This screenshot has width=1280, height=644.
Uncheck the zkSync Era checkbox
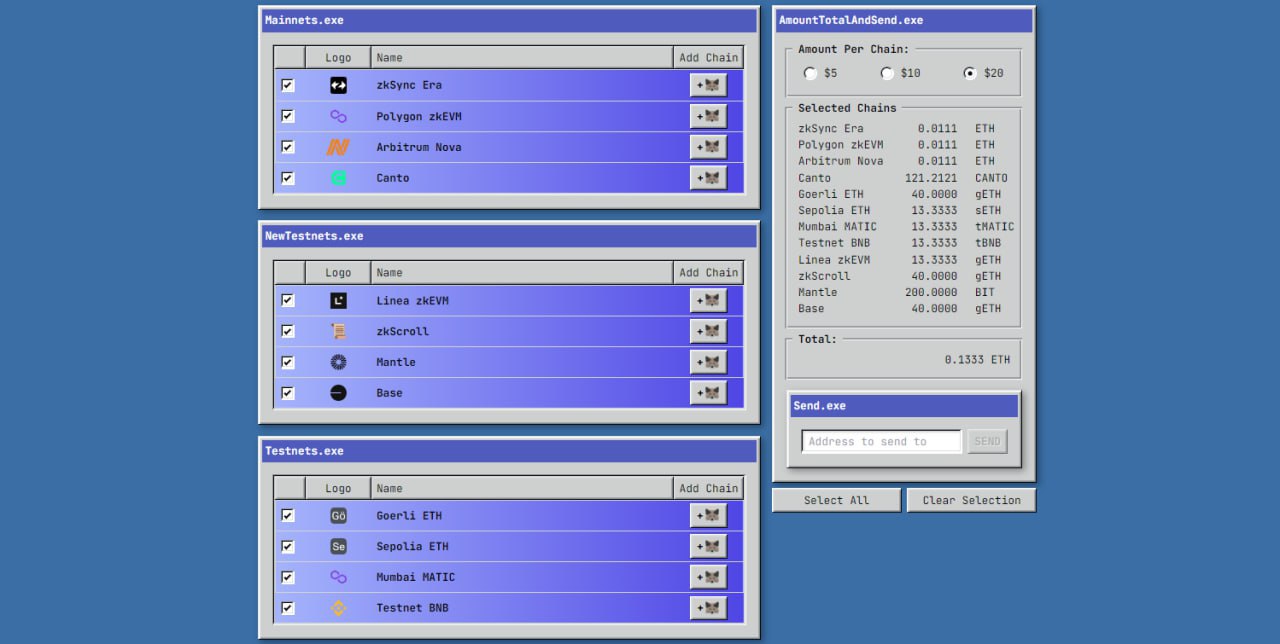(288, 85)
